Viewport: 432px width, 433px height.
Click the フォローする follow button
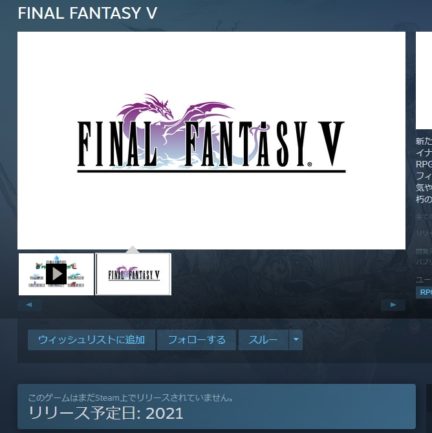click(197, 340)
